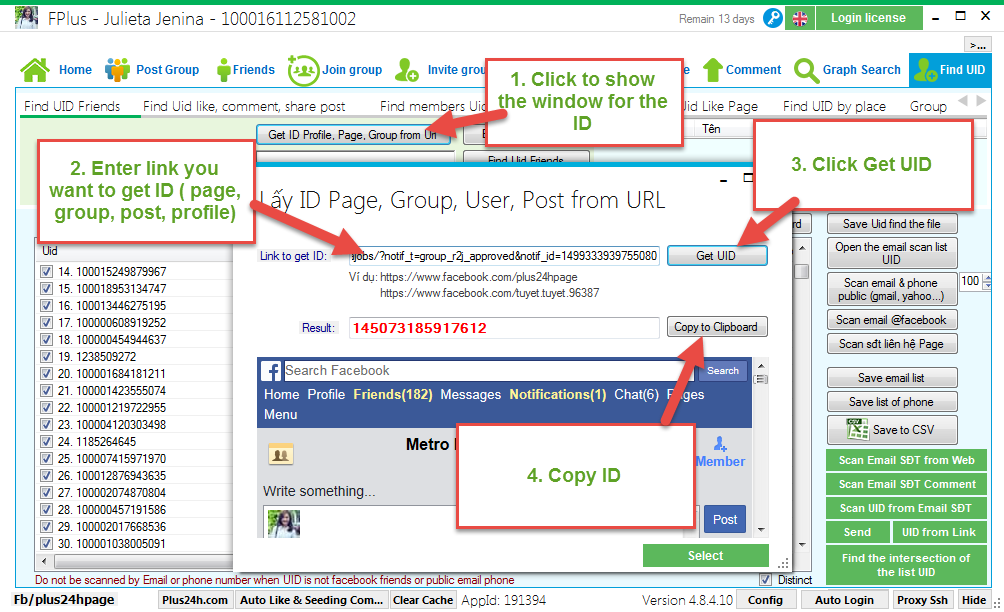
Task: Toggle checkbox for row 15 UID 100018953134747
Action: [46, 289]
